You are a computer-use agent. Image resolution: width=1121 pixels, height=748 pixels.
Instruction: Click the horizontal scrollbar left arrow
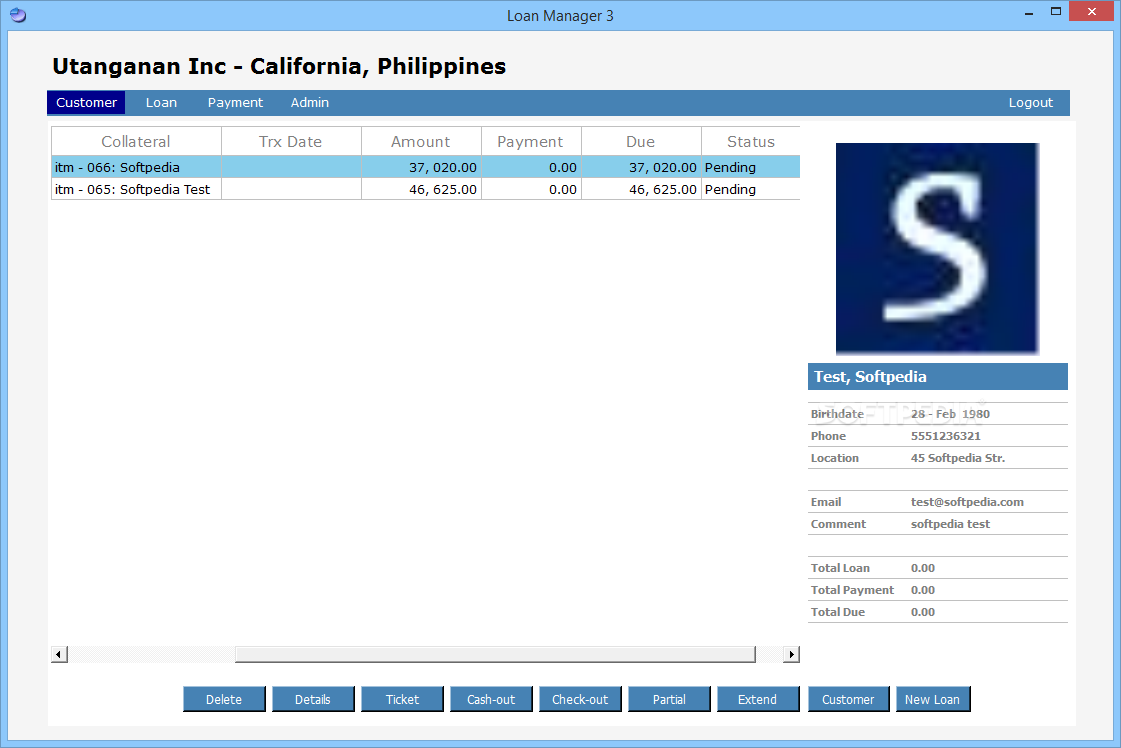pyautogui.click(x=59, y=654)
